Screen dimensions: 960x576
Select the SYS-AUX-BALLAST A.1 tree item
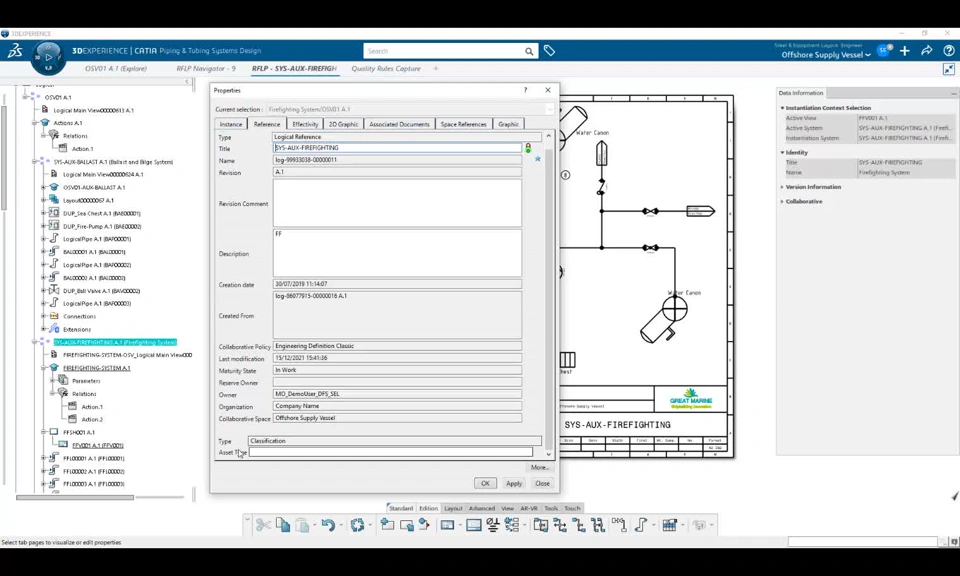(x=113, y=162)
